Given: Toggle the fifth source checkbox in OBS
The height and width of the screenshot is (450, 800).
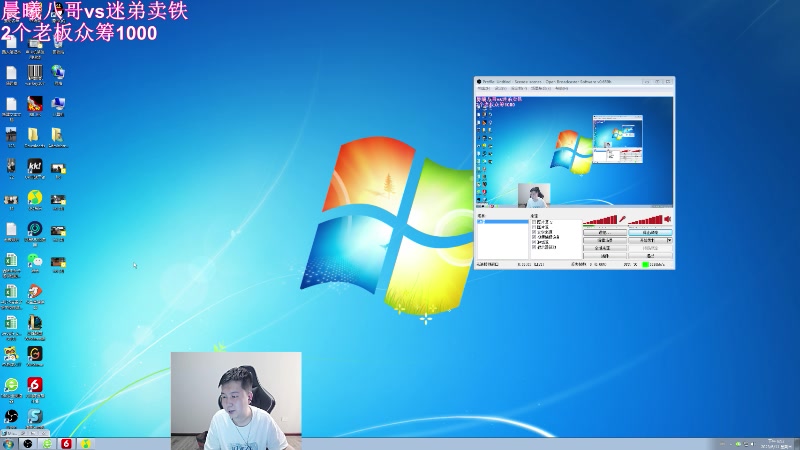Looking at the screenshot, I should coord(534,242).
